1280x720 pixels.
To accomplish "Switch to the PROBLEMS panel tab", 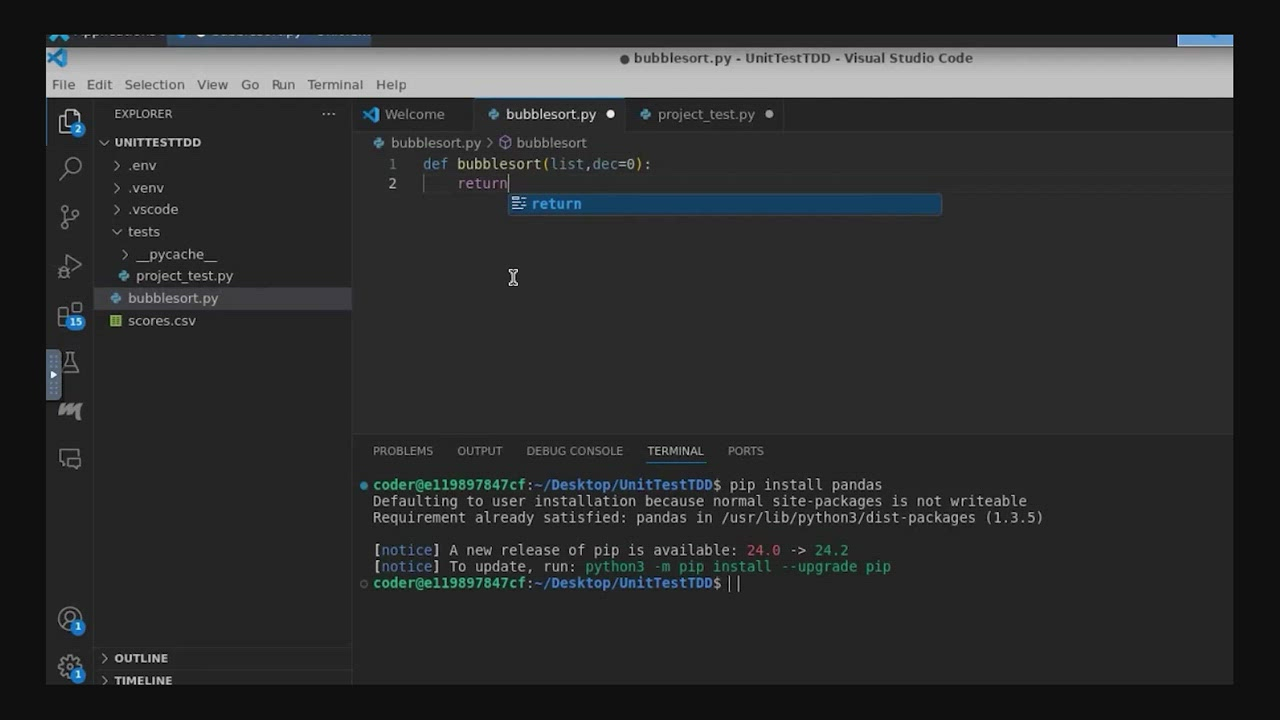I will 402,451.
